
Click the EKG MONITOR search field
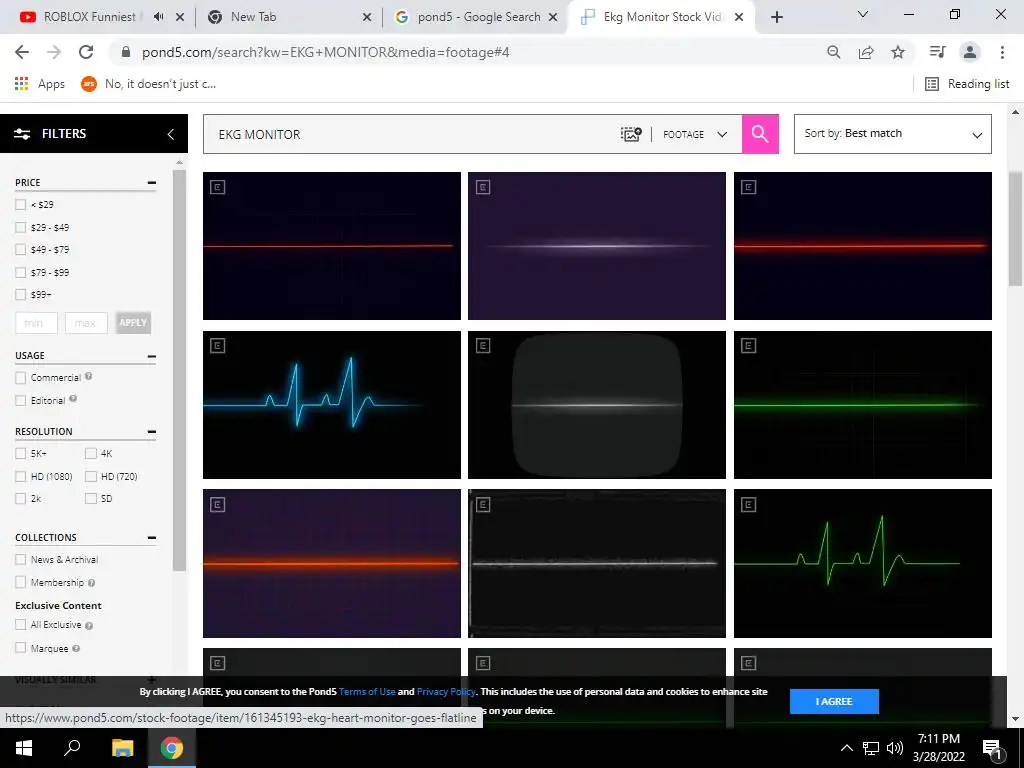pyautogui.click(x=411, y=134)
